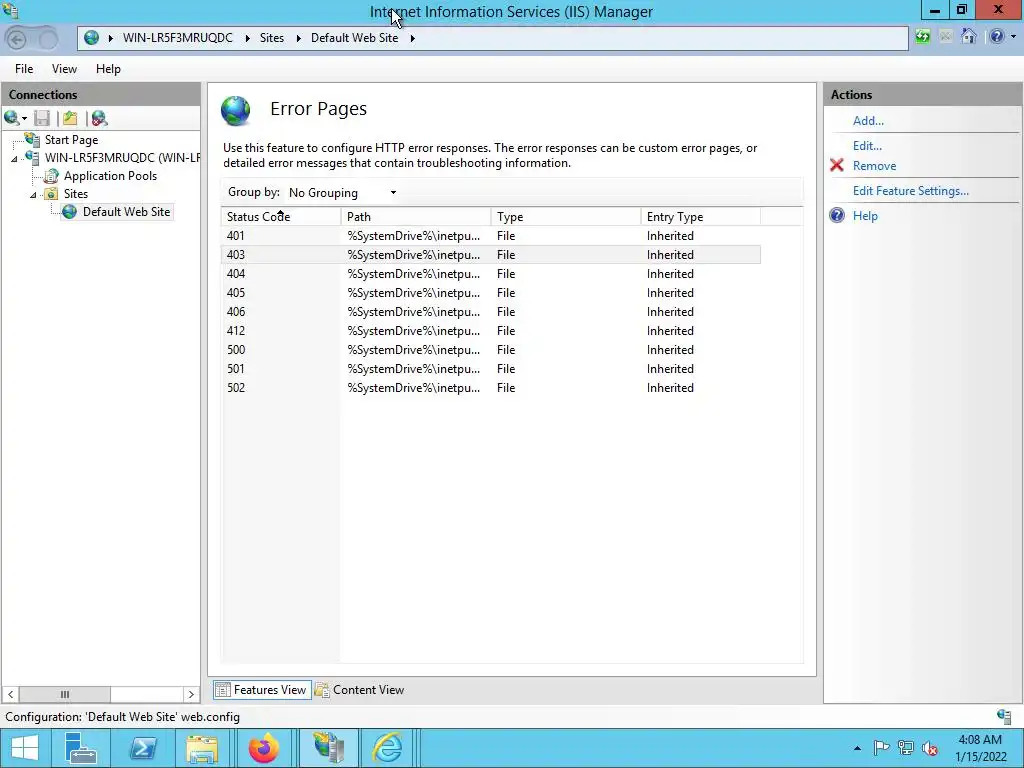Click the network tray icon
The width and height of the screenshot is (1024, 768).
(905, 748)
